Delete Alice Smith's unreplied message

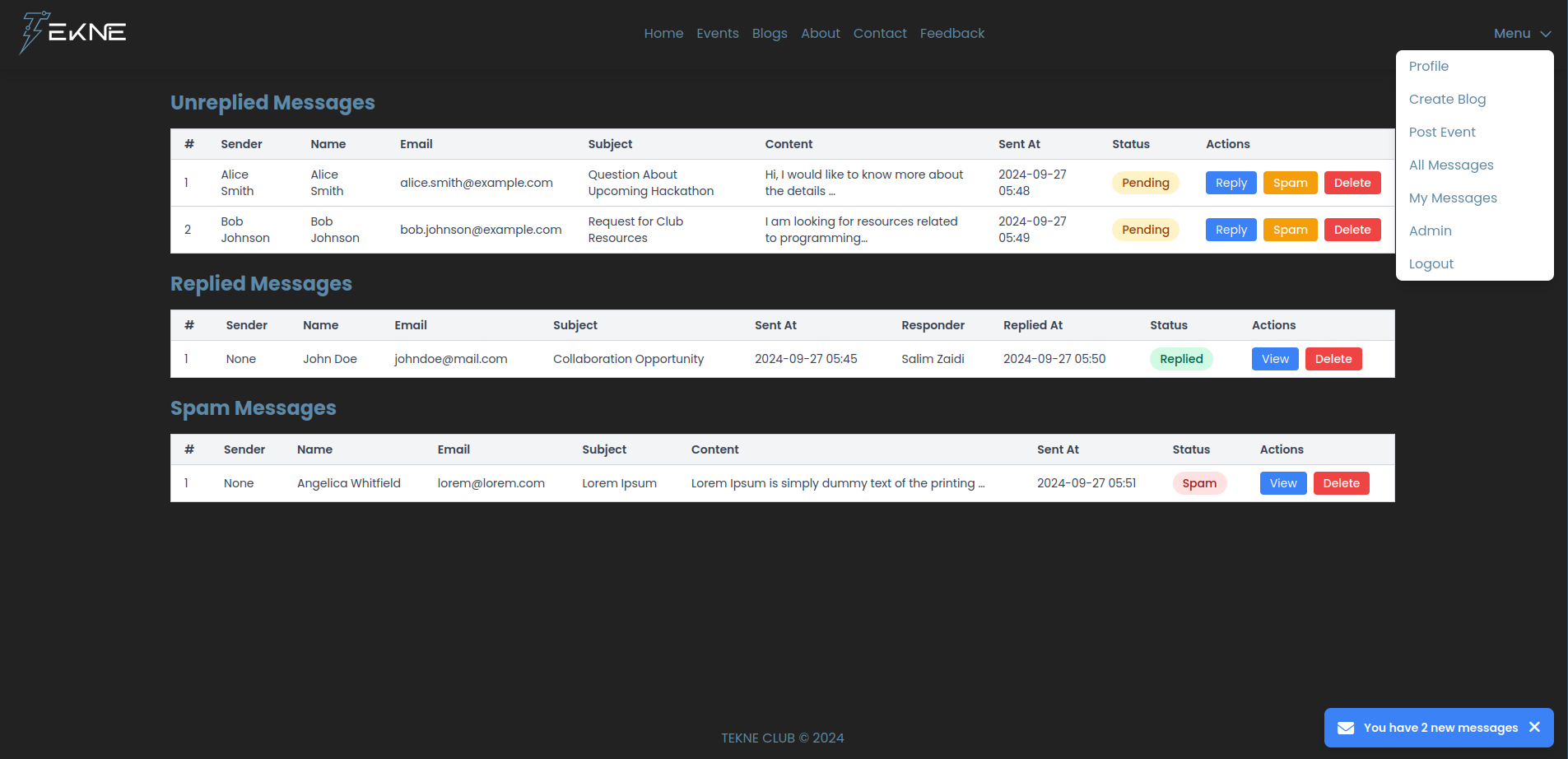[x=1352, y=183]
